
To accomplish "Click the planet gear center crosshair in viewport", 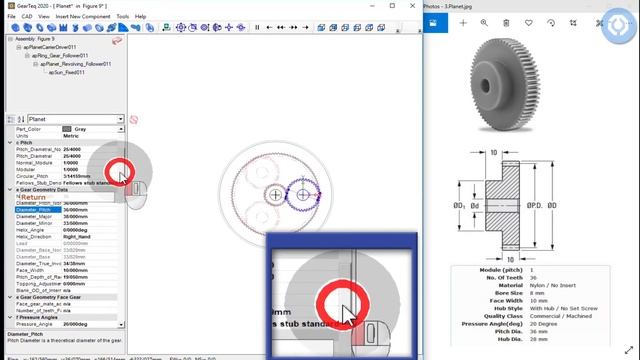I will coord(303,195).
